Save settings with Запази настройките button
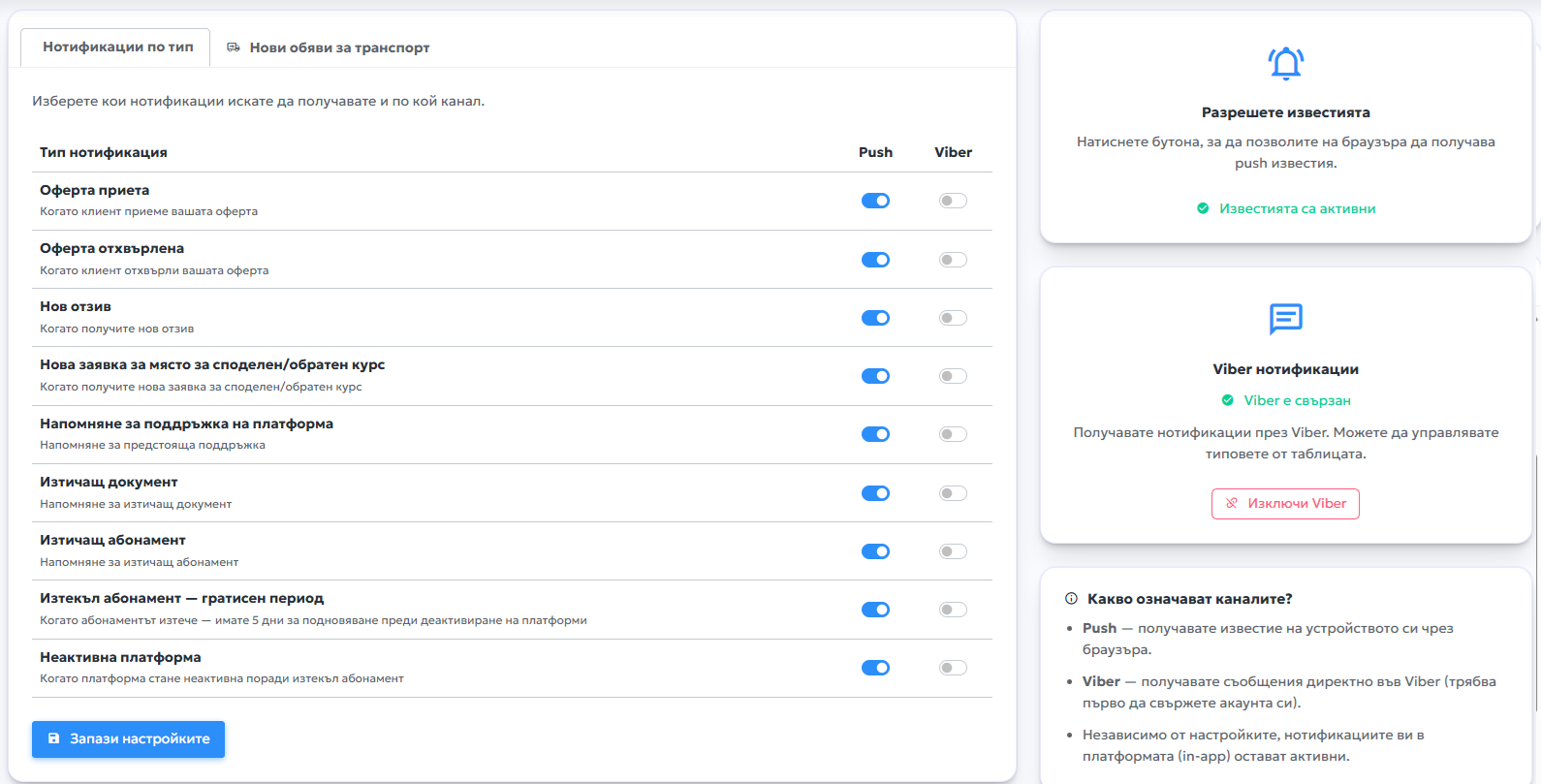 coord(128,739)
